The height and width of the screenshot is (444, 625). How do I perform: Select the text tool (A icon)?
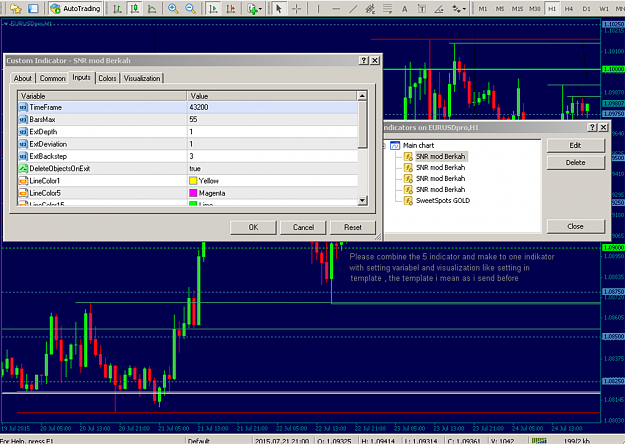pyautogui.click(x=405, y=8)
